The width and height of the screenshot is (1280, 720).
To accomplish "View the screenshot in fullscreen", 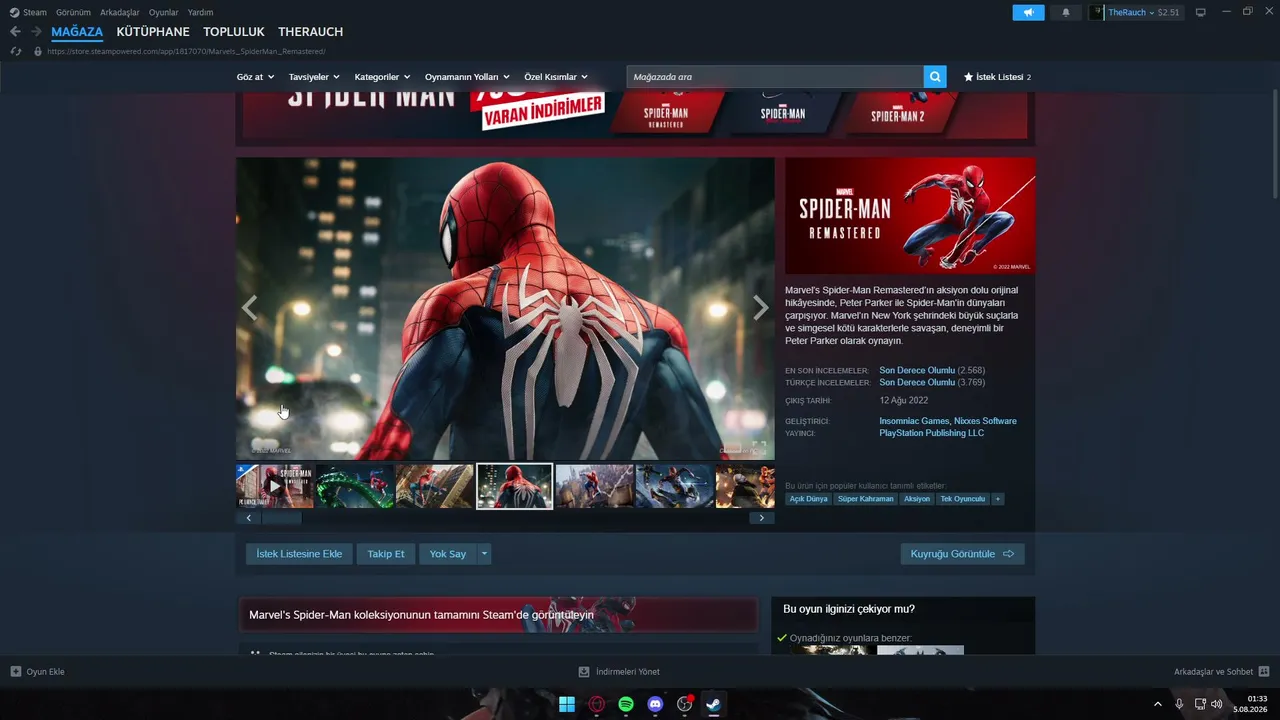I will pyautogui.click(x=759, y=448).
